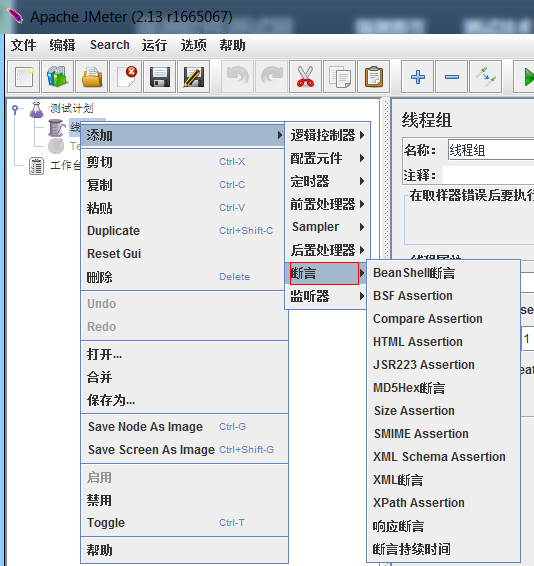Expand the 配置元件 submenu
This screenshot has width=534, height=566.
coord(327,158)
